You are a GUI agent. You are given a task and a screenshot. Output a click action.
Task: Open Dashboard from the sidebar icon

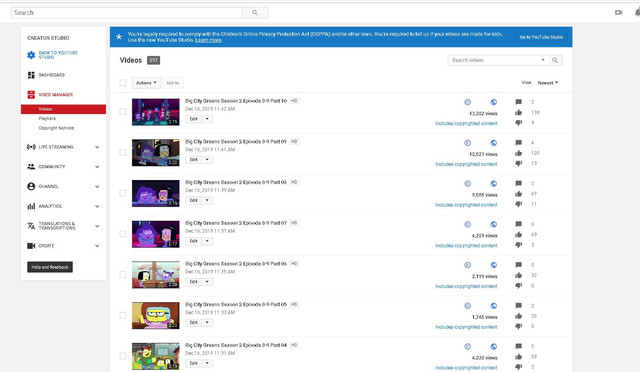(31, 75)
